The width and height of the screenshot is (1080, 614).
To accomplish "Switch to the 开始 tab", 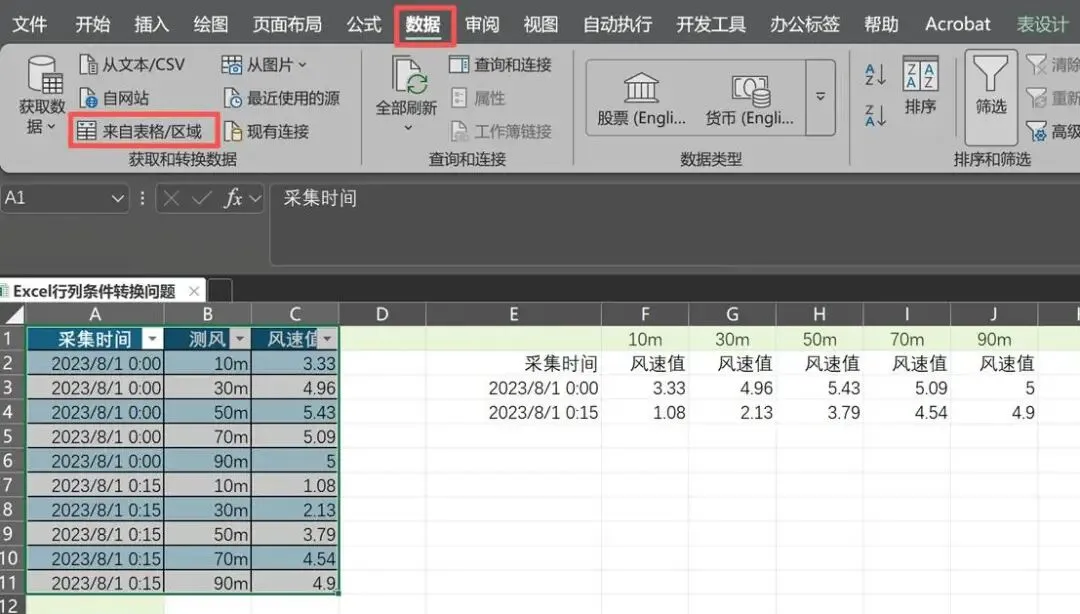I will pos(92,24).
